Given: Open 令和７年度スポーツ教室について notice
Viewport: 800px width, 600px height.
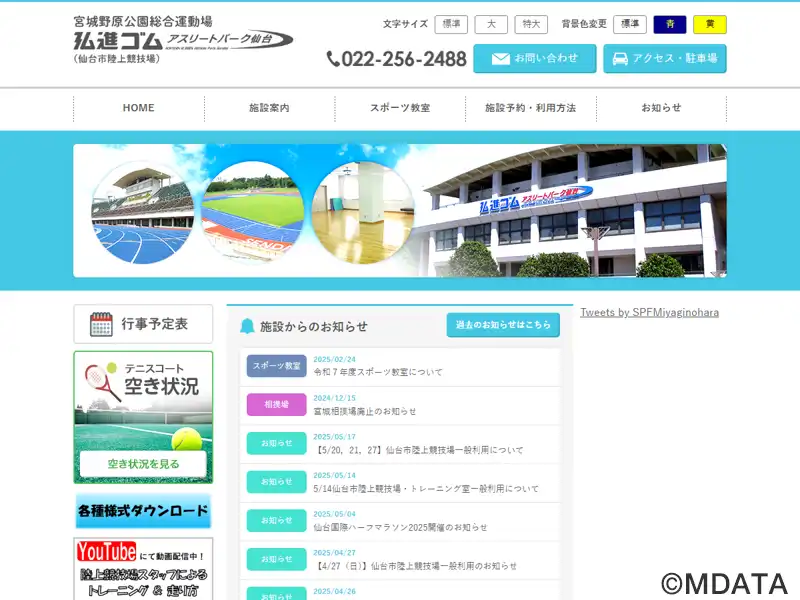Looking at the screenshot, I should pyautogui.click(x=378, y=372).
